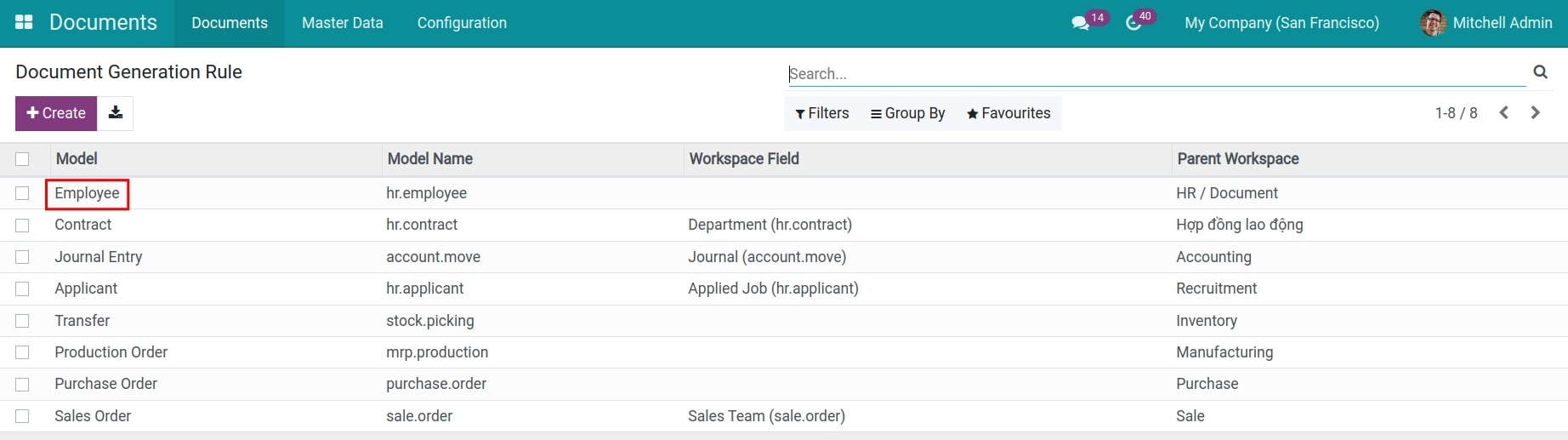The width and height of the screenshot is (1568, 440).
Task: Click the search magnifier icon
Action: 1540,72
